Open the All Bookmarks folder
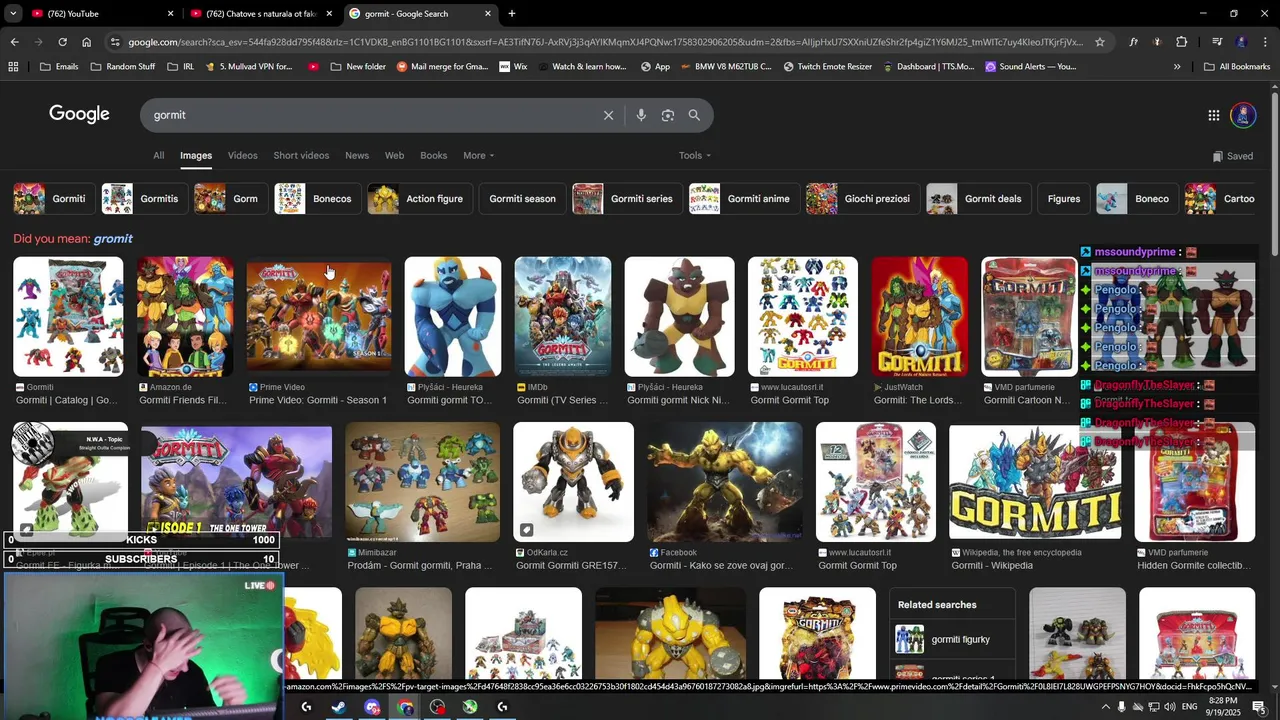Screen dimensions: 1280x720 tap(1237, 67)
